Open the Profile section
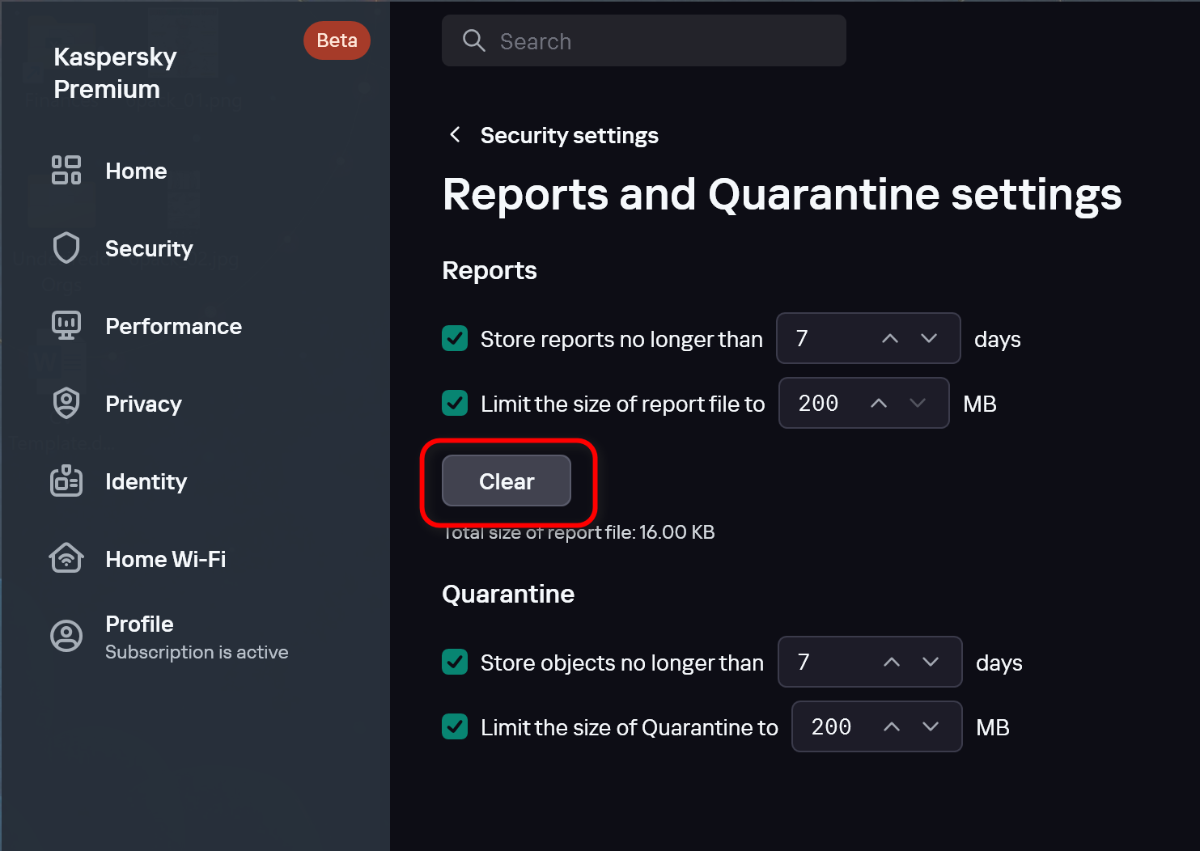The height and width of the screenshot is (851, 1200). point(140,624)
